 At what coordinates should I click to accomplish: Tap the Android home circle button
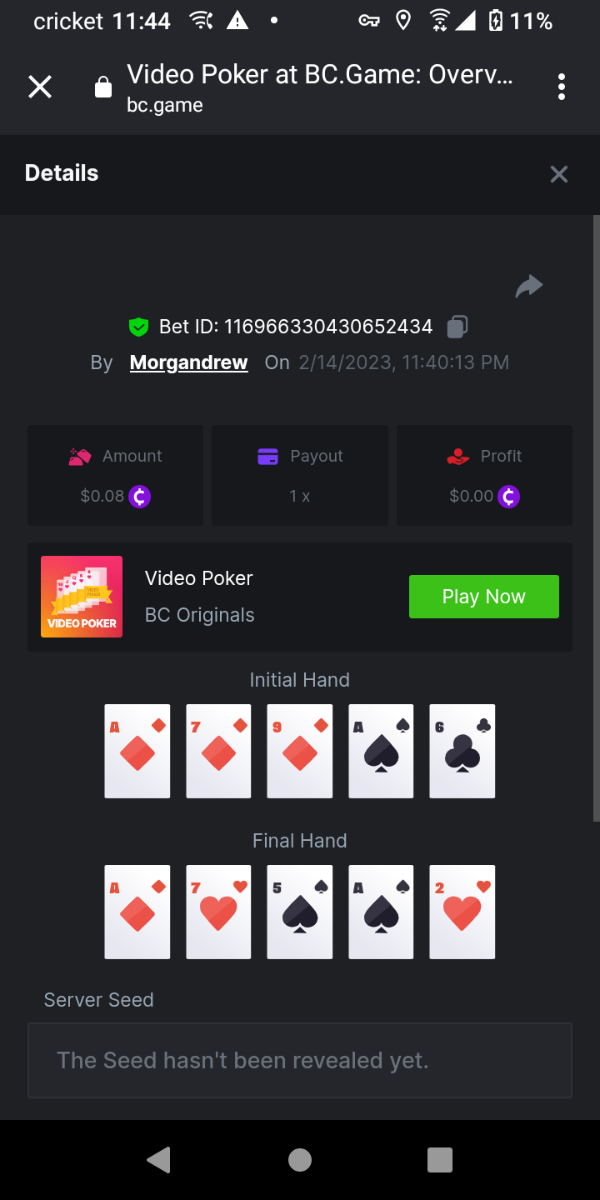click(300, 1159)
